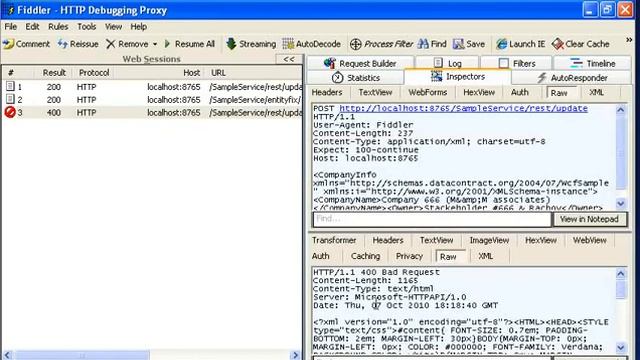
Task: Click session 2 URL /SampleService/entityfix/
Action: [x=256, y=100]
